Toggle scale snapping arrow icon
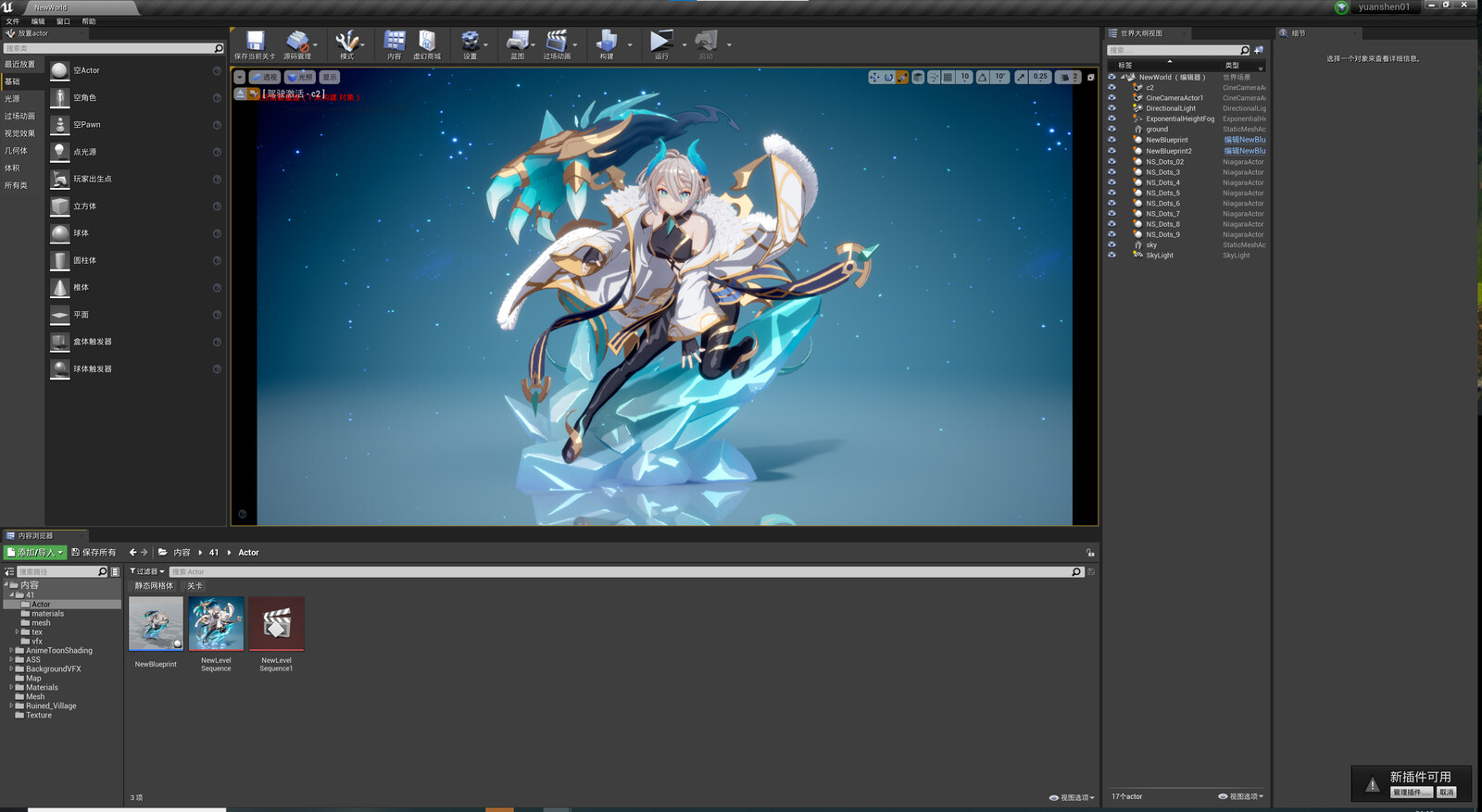 1021,77
